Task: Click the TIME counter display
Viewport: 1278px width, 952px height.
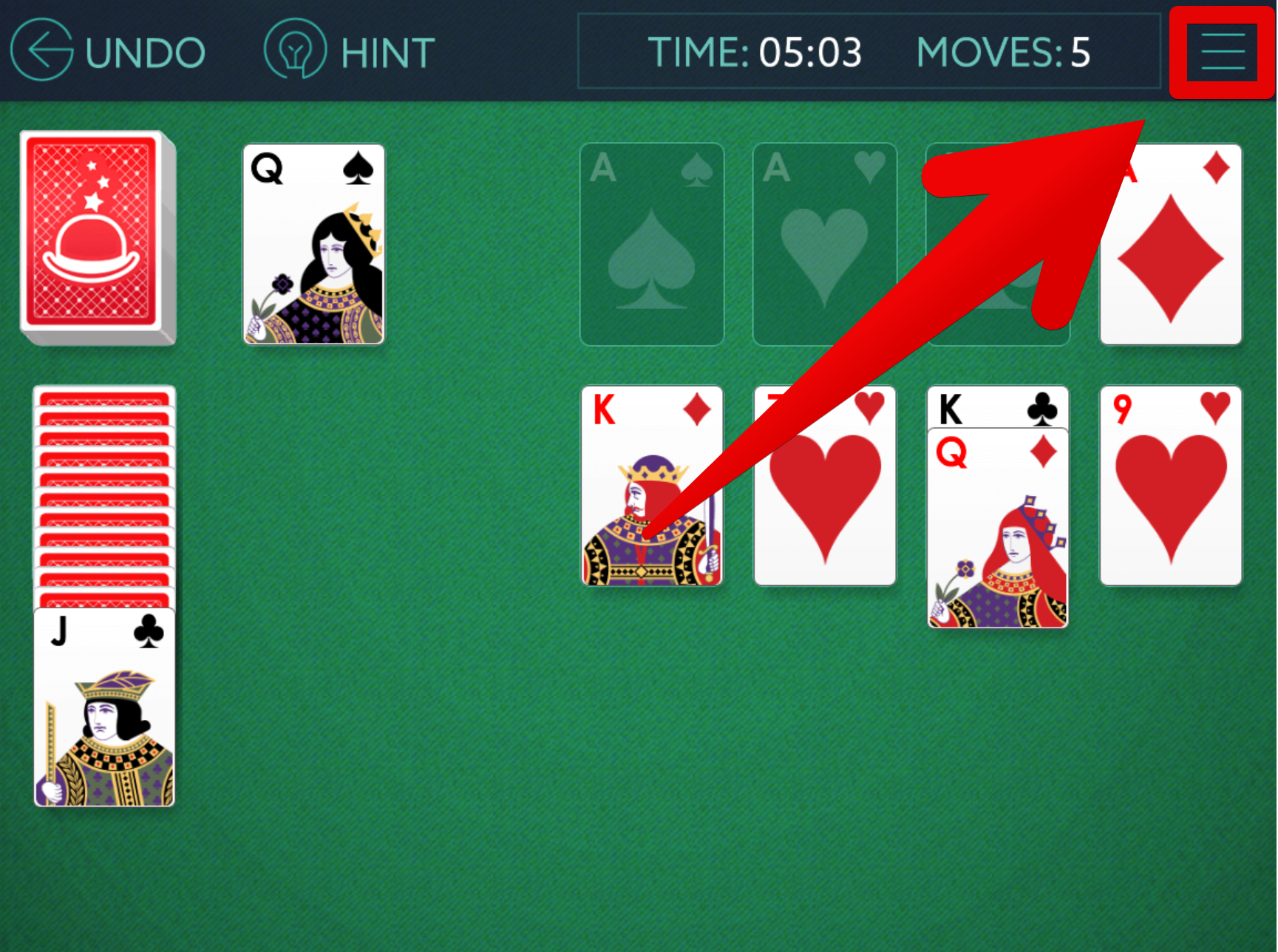Action: coord(755,52)
